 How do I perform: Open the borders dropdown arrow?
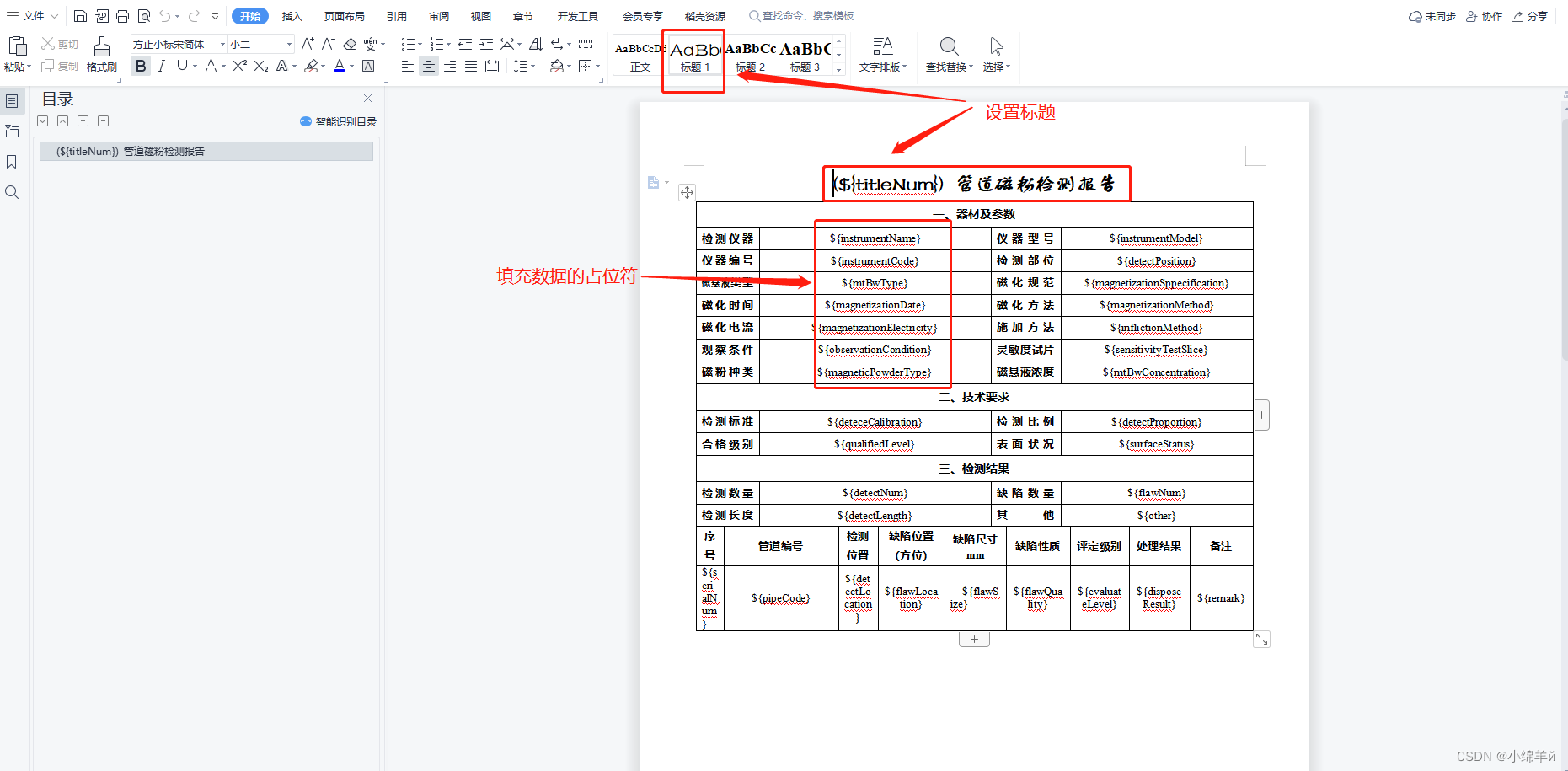pos(598,66)
